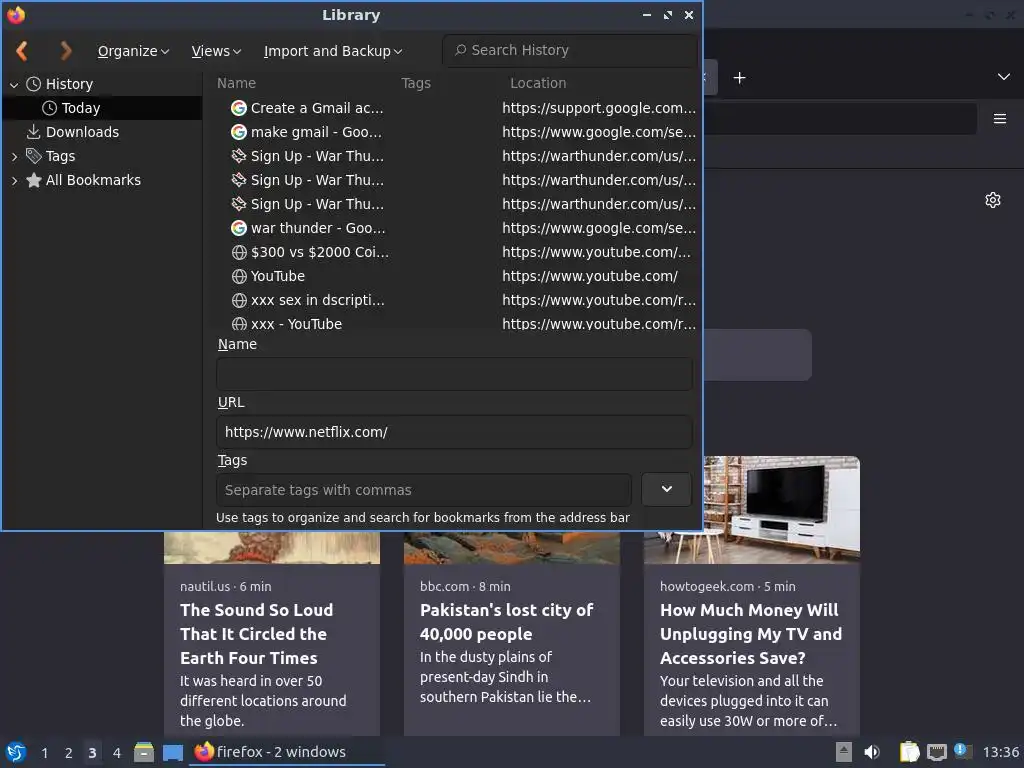Open the Organize menu
The width and height of the screenshot is (1024, 768).
(133, 51)
